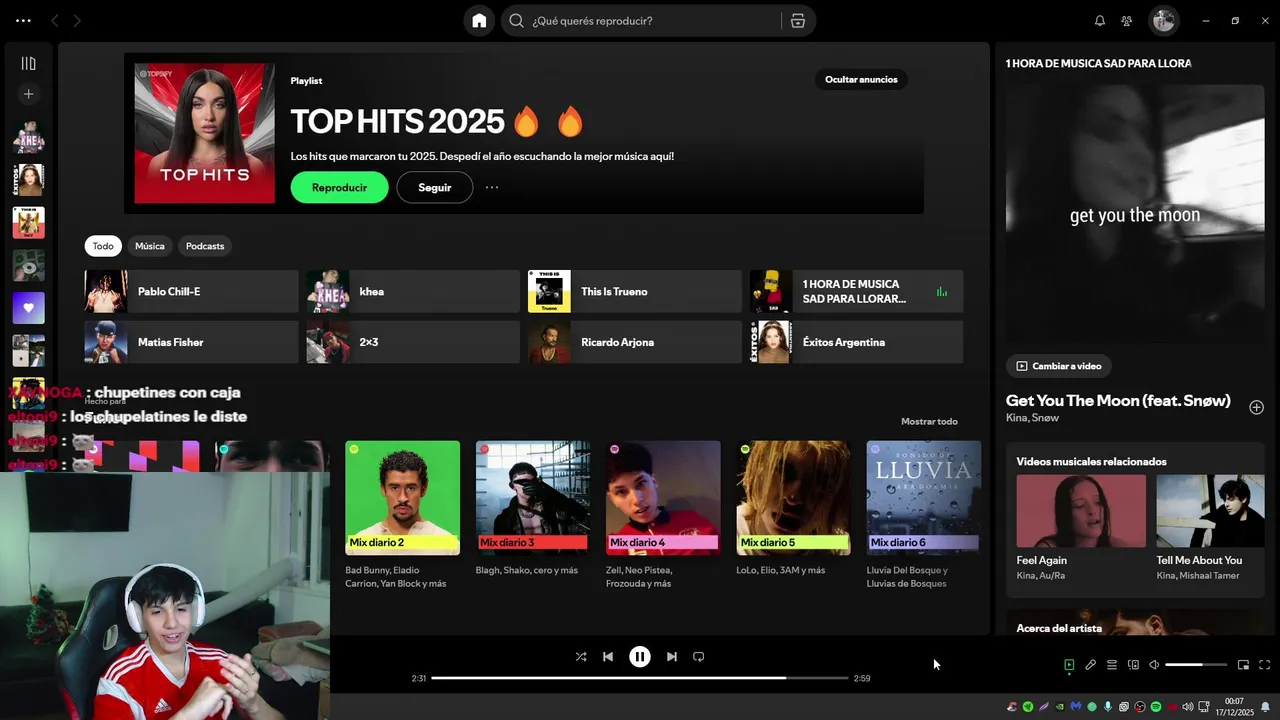Open Ricardo Arjona tile
Image resolution: width=1280 pixels, height=720 pixels.
click(x=635, y=342)
